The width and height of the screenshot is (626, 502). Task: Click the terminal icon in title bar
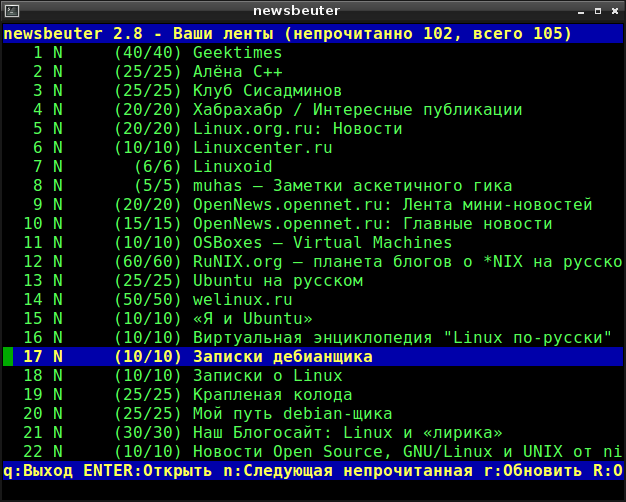click(x=12, y=11)
